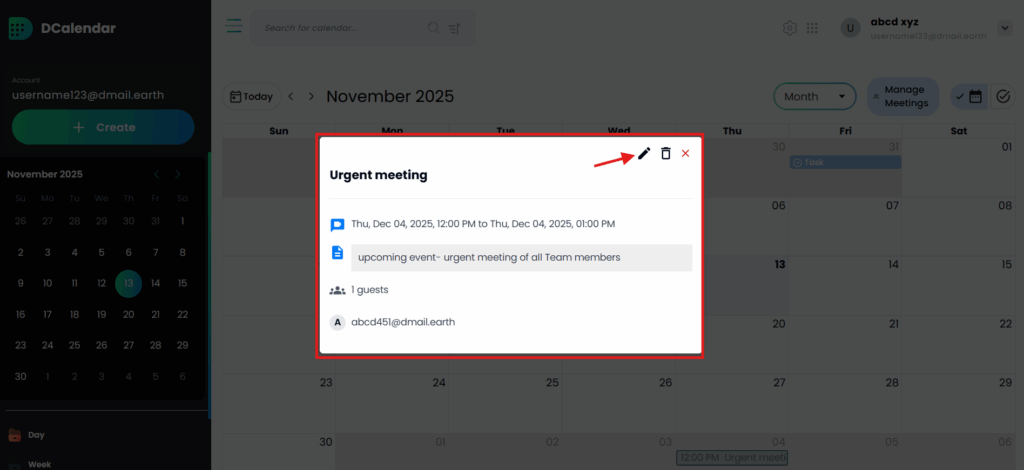
Task: Go to next month in mini calendar
Action: 178,174
